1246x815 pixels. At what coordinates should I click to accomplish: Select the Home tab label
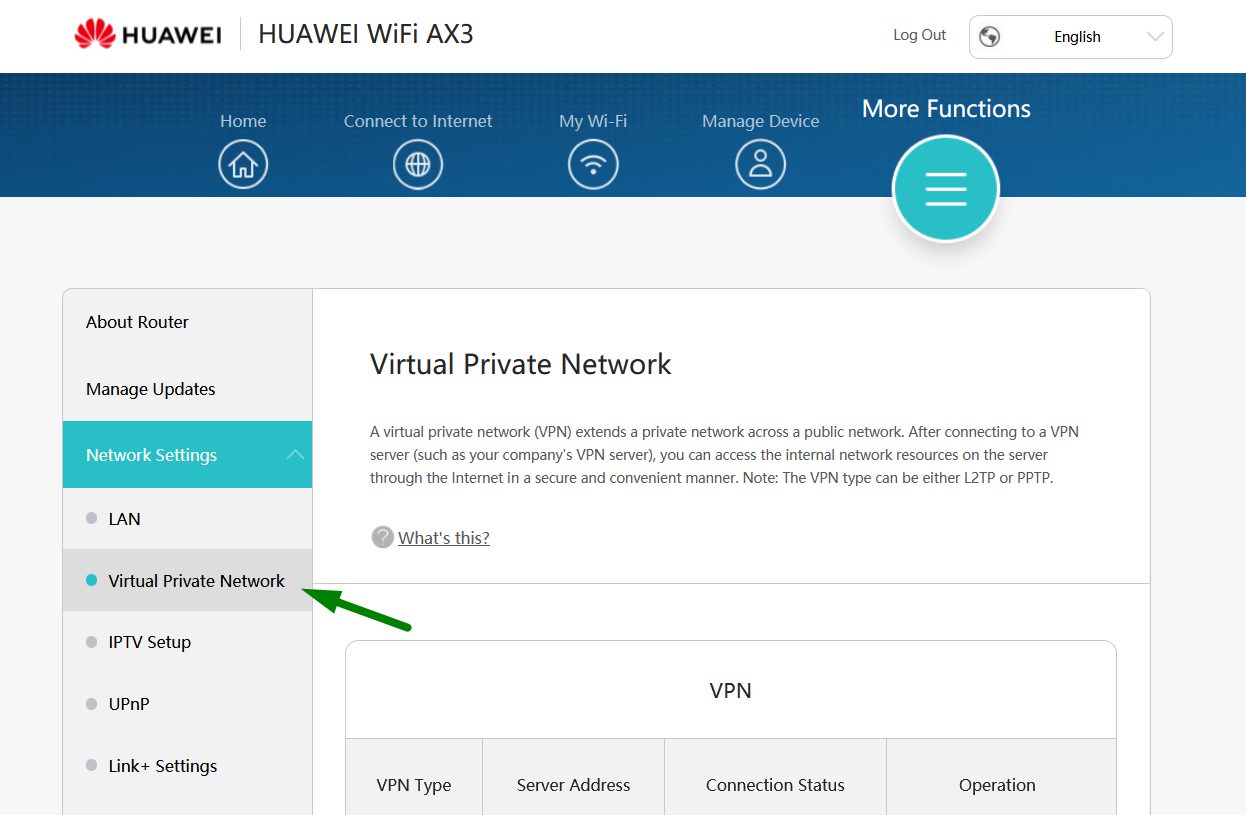point(243,121)
